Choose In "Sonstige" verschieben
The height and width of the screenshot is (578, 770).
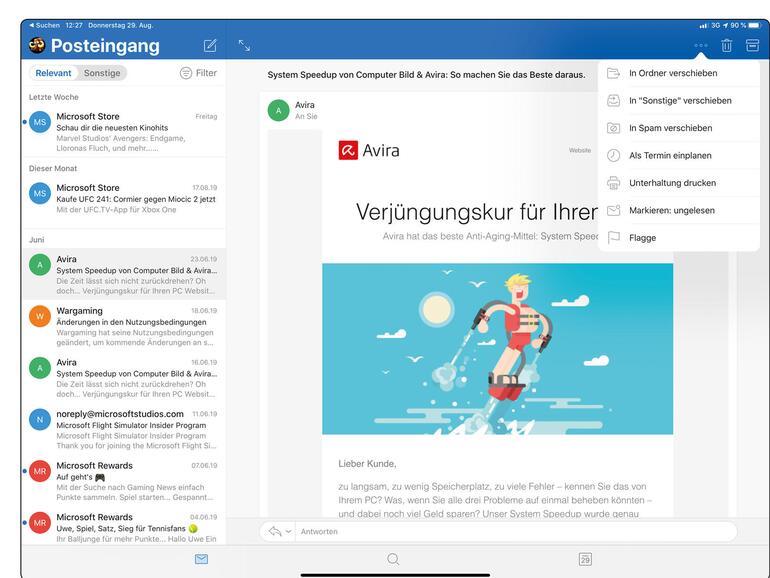coord(679,101)
